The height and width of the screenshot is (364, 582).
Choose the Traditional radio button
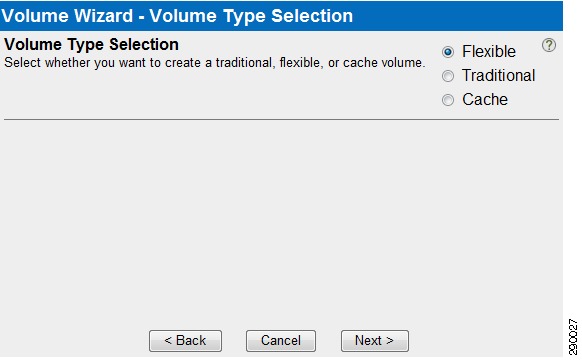tap(448, 76)
